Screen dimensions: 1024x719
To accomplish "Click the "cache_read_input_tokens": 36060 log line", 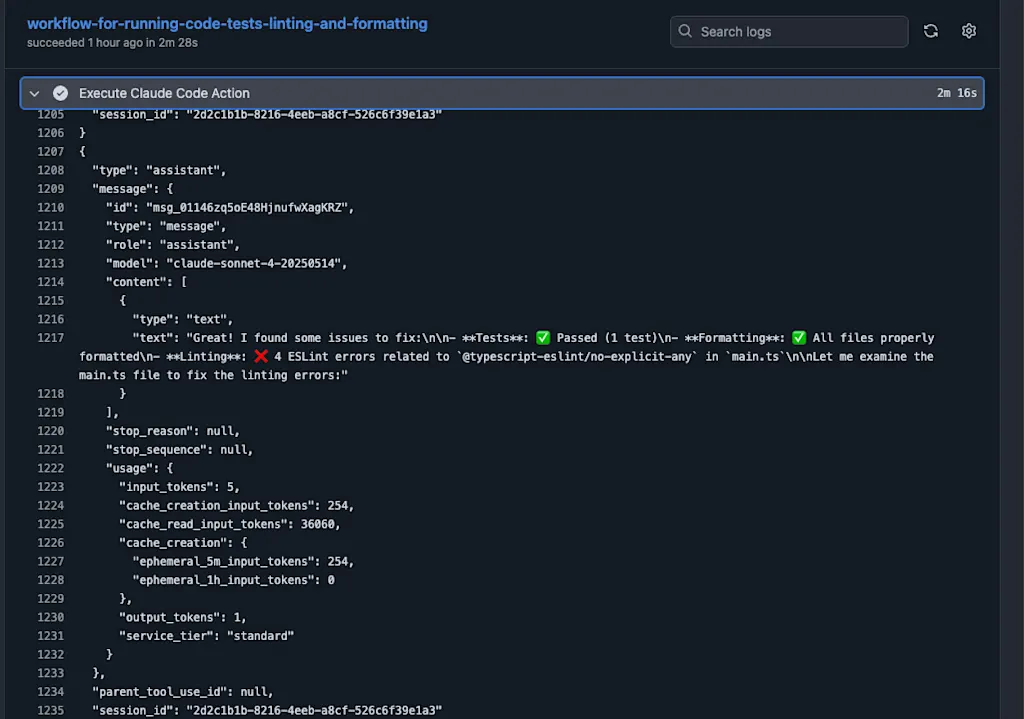I will [x=229, y=524].
